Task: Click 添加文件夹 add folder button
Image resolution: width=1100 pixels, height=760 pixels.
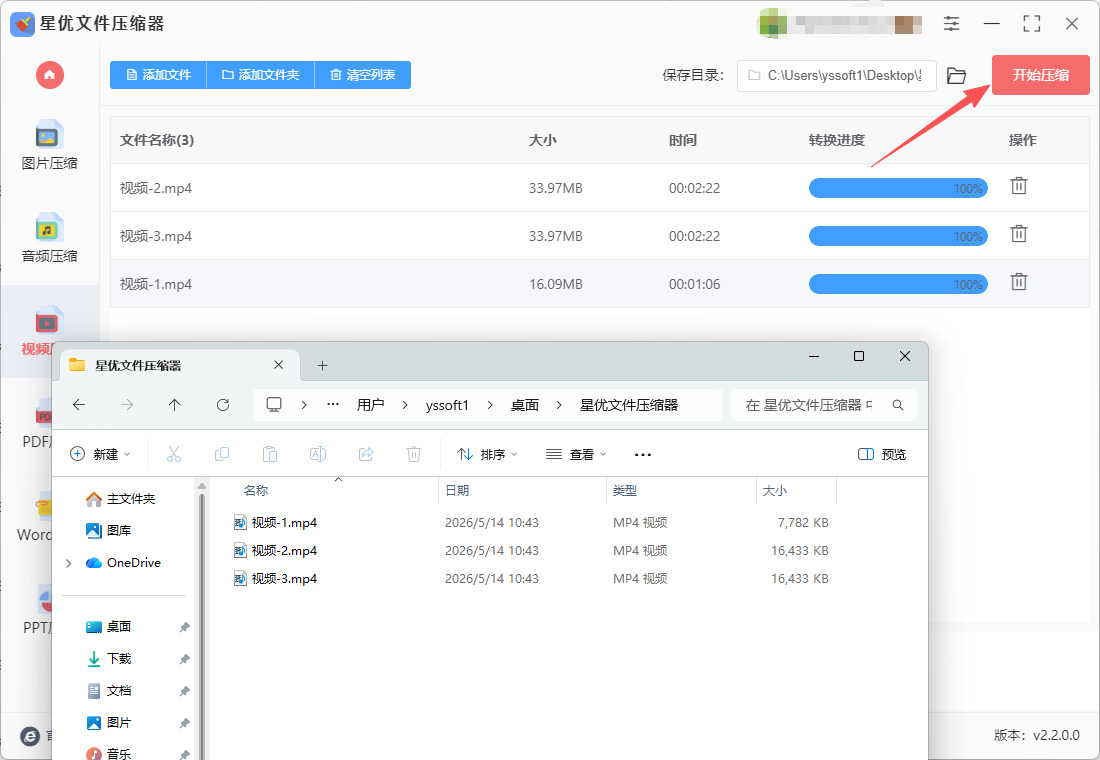Action: pyautogui.click(x=261, y=74)
